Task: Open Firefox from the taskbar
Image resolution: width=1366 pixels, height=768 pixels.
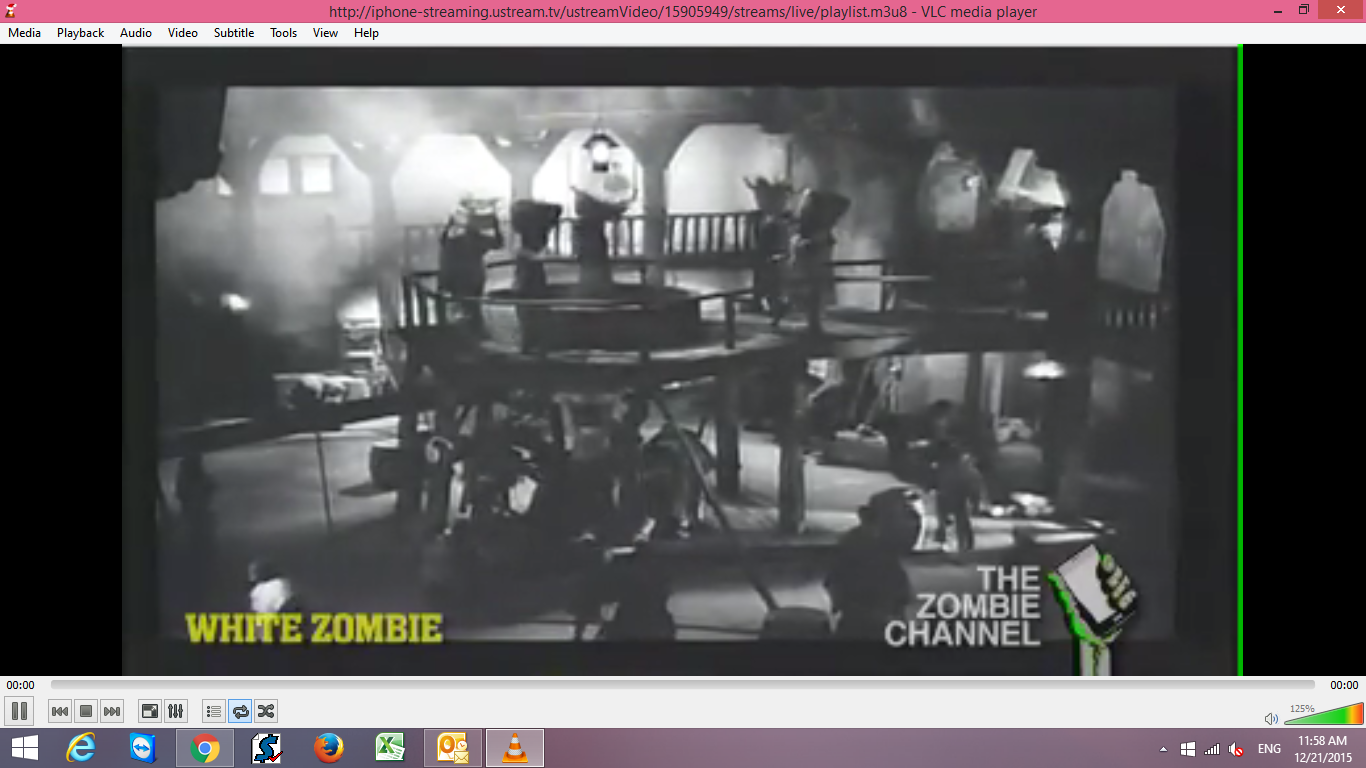Action: click(329, 748)
